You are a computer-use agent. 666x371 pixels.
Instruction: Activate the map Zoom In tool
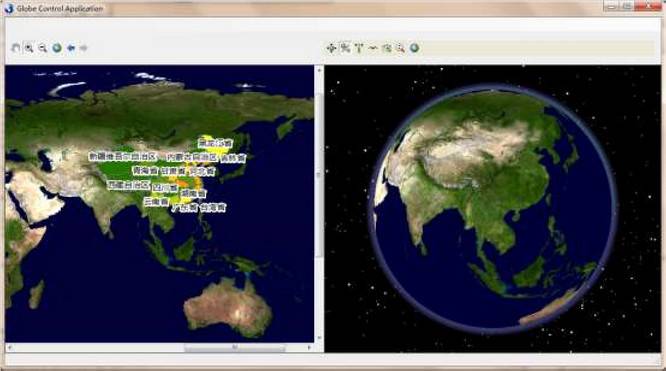coord(29,48)
